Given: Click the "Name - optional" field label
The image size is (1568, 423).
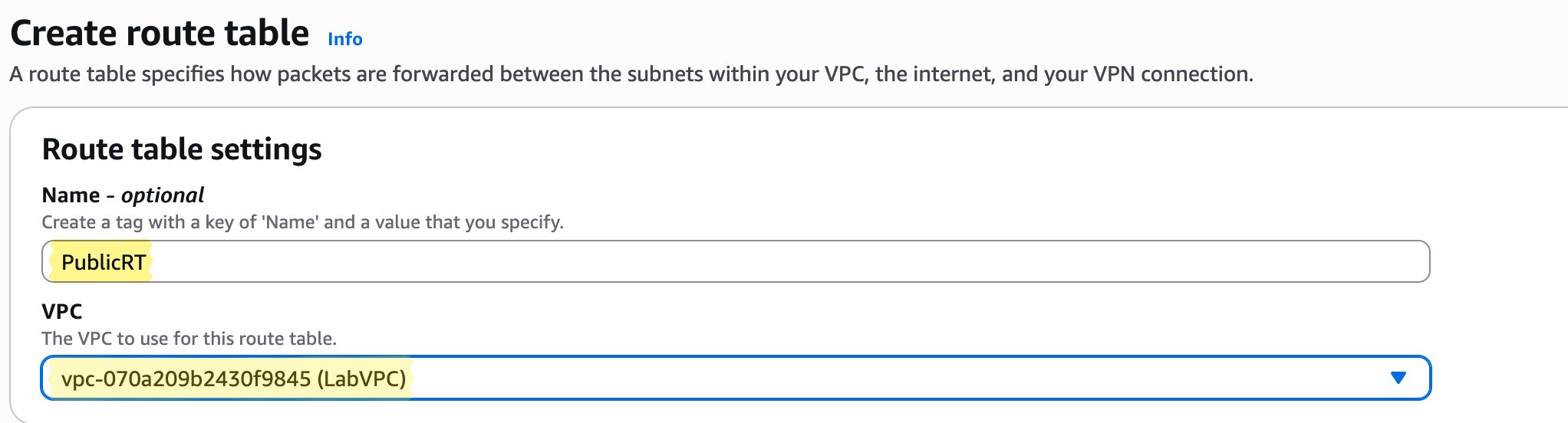Looking at the screenshot, I should 123,195.
